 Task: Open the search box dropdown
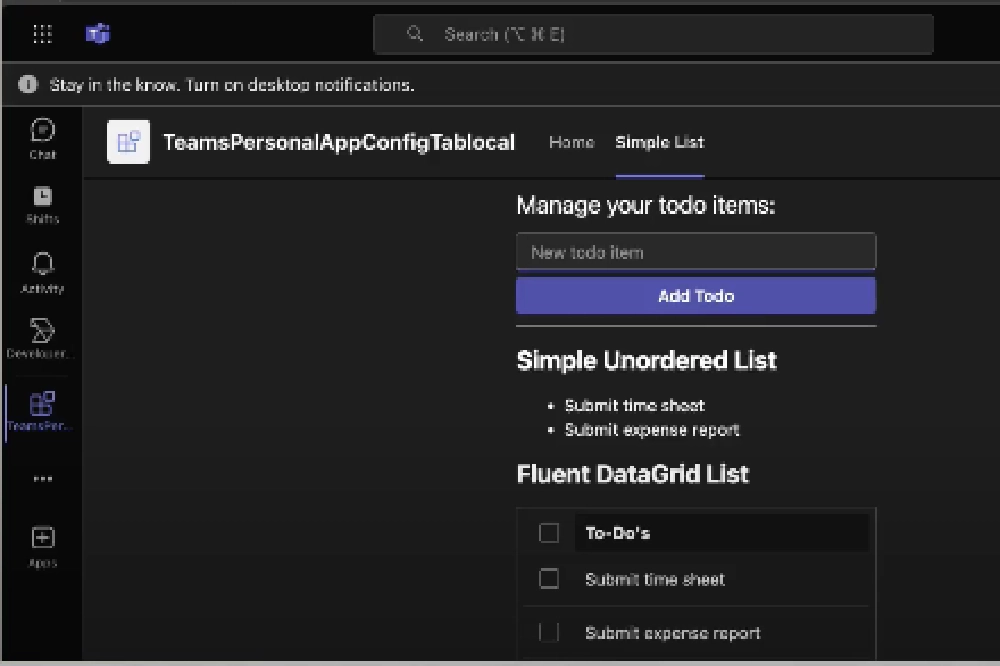[x=654, y=33]
